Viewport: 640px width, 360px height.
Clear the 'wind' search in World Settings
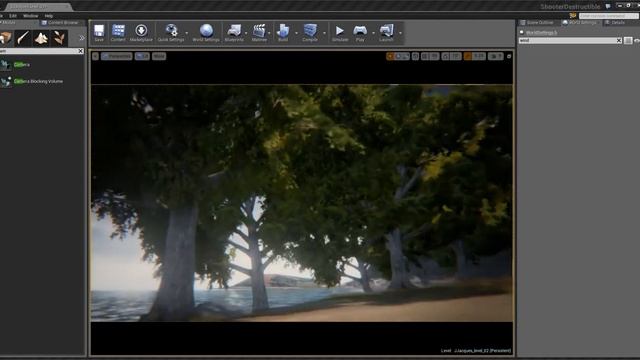pyautogui.click(x=619, y=40)
